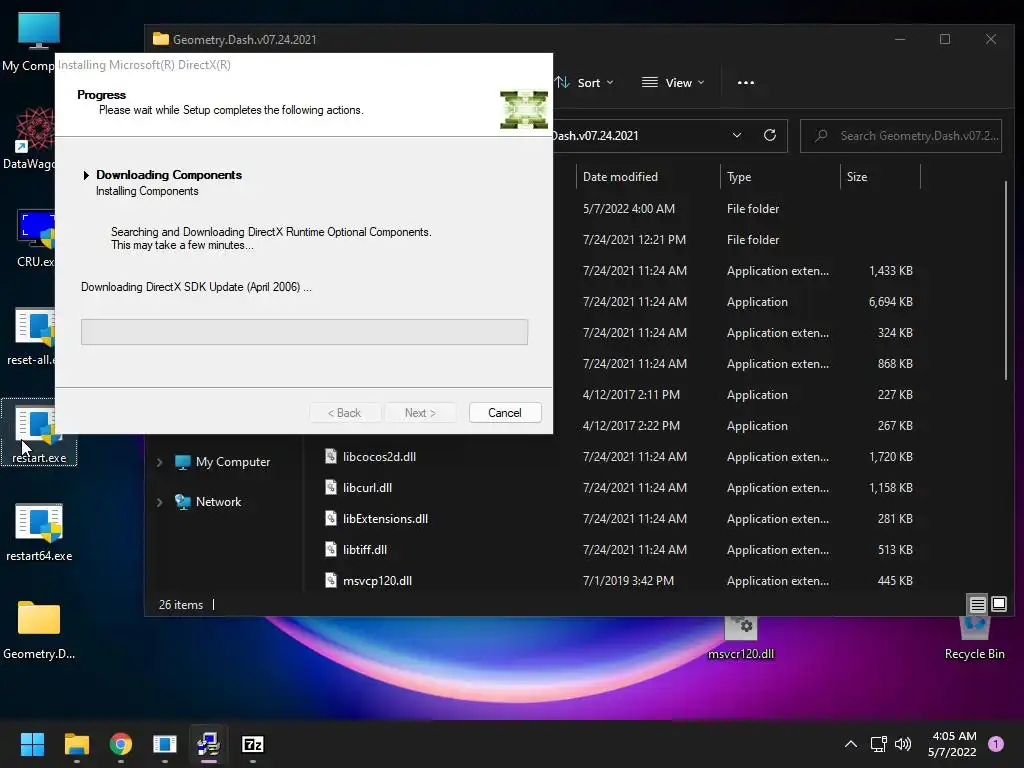Open notification center badge
This screenshot has width=1024, height=768.
click(x=996, y=744)
